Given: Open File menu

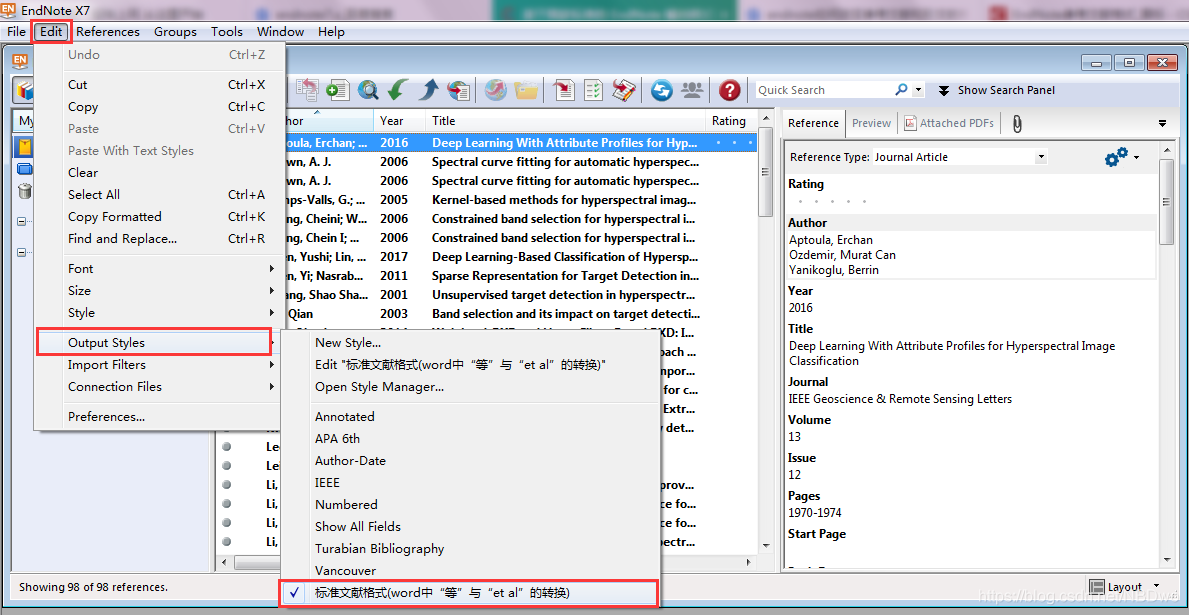Looking at the screenshot, I should coord(17,31).
